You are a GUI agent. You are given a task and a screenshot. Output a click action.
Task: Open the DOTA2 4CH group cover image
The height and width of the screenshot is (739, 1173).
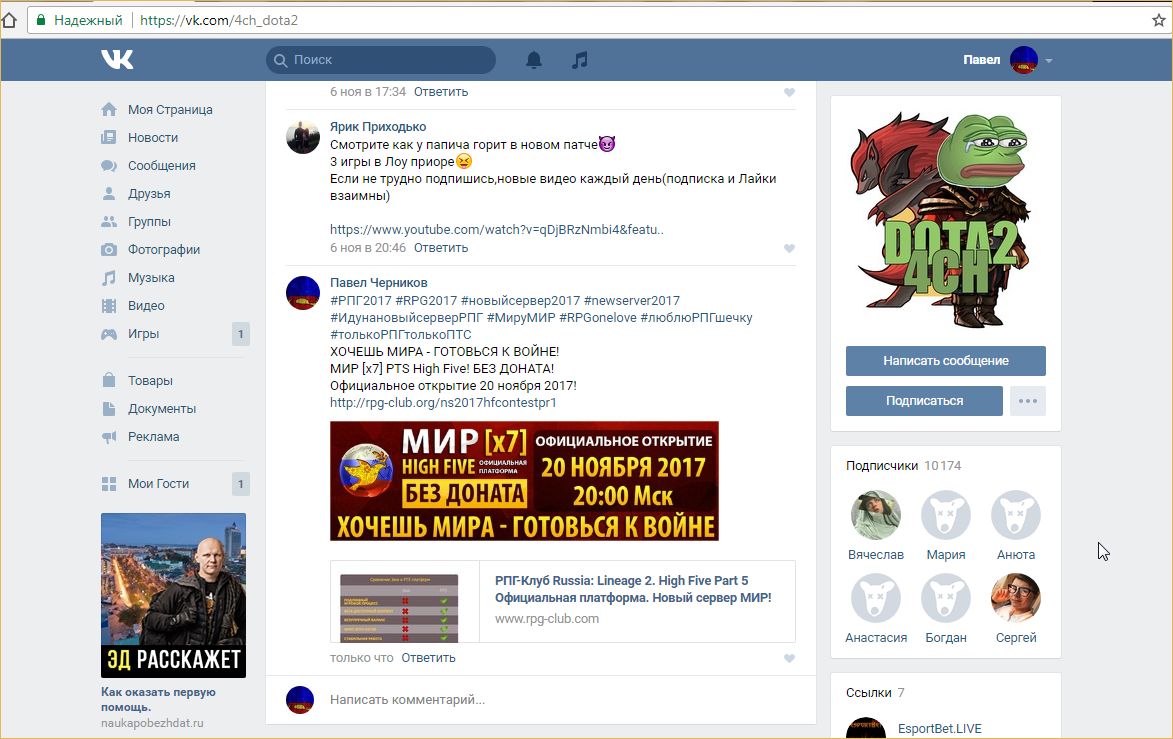tap(946, 220)
